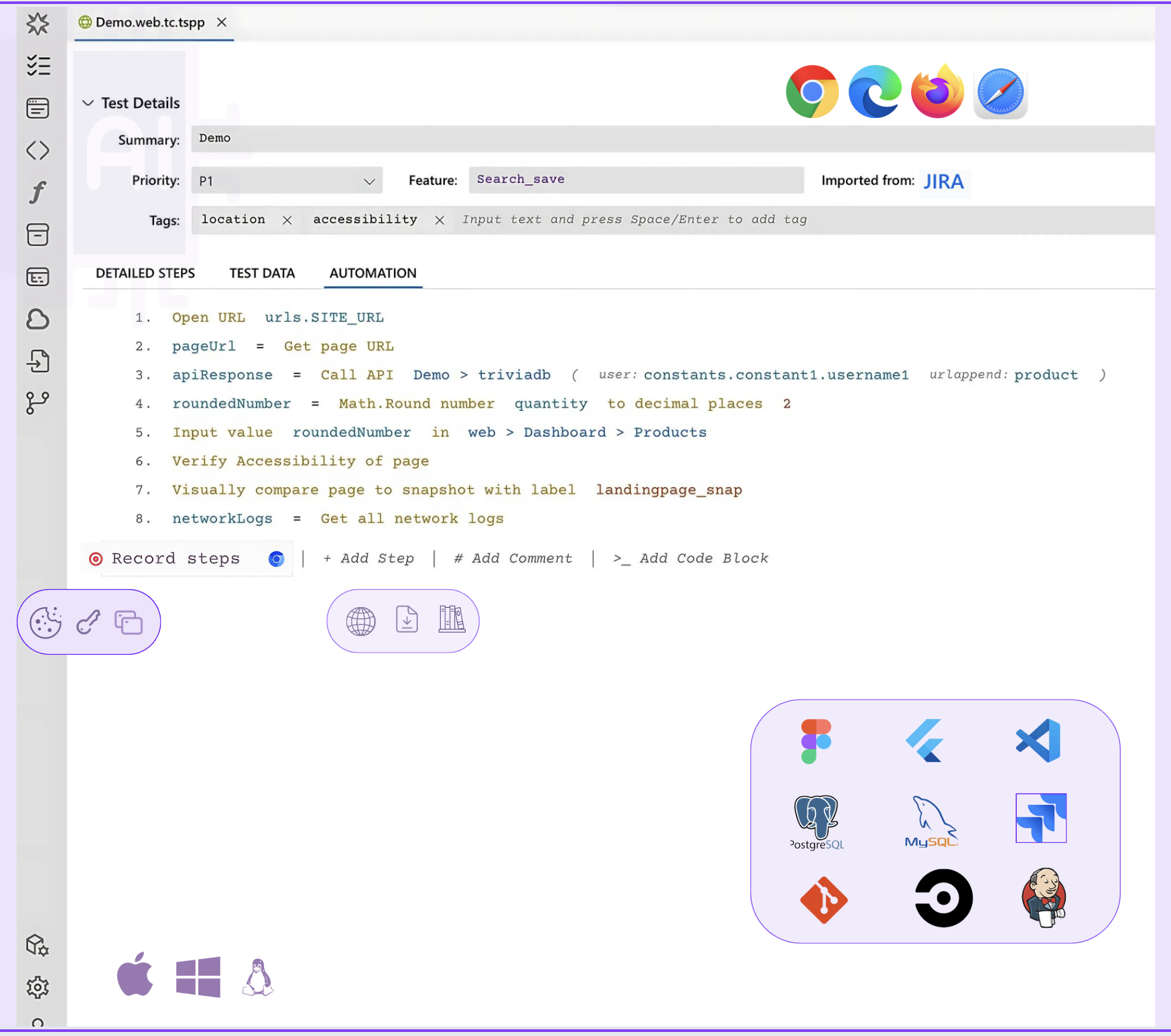Select the Safari browser icon
Screen dimensions: 1171x1036
[x=1000, y=91]
